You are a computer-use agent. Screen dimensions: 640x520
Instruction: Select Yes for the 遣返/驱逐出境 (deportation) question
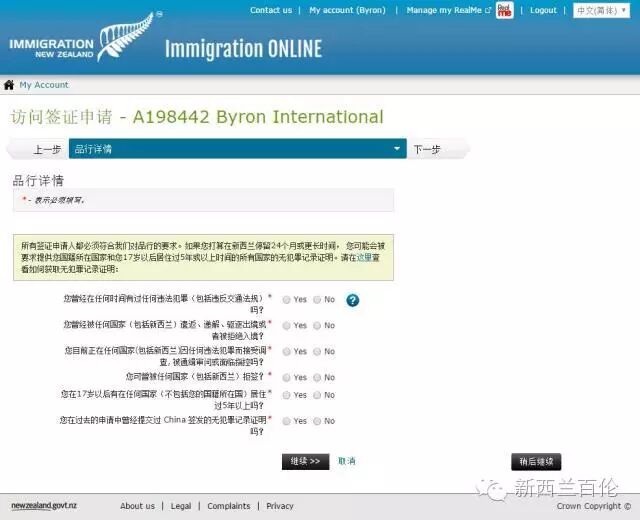coord(287,326)
